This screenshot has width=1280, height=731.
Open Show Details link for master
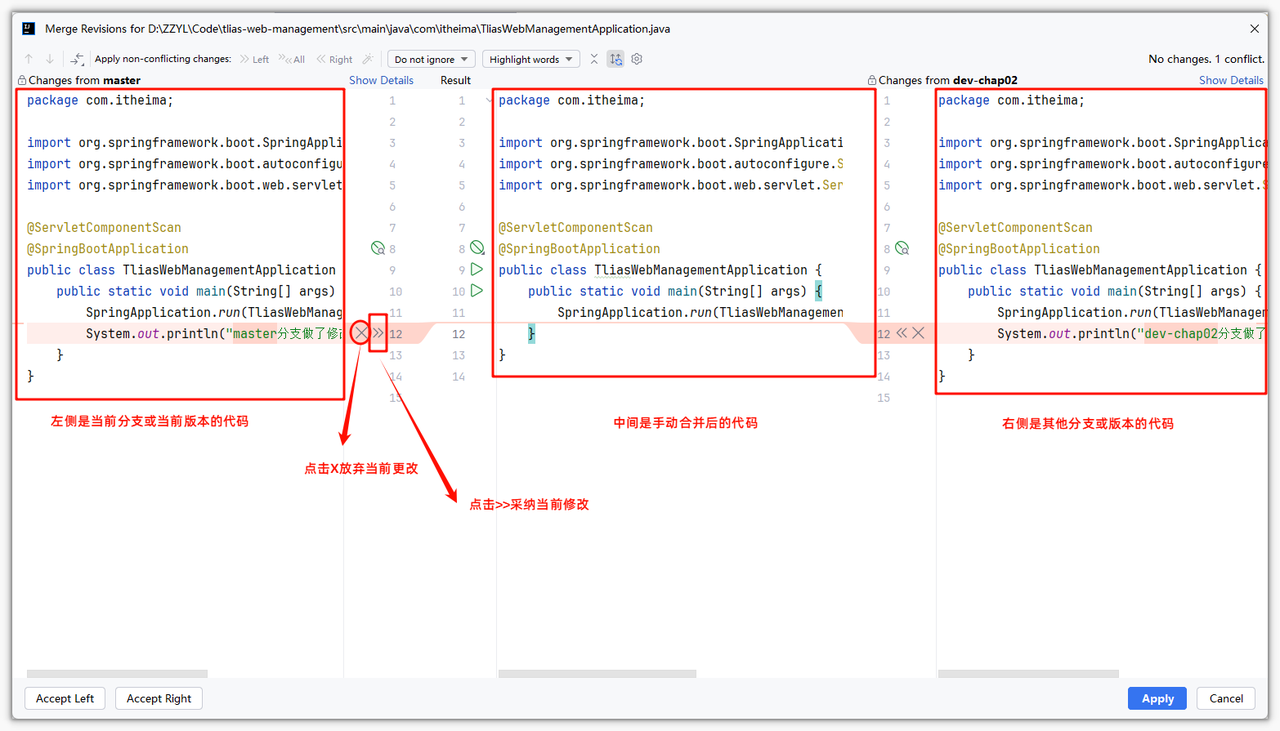click(381, 80)
